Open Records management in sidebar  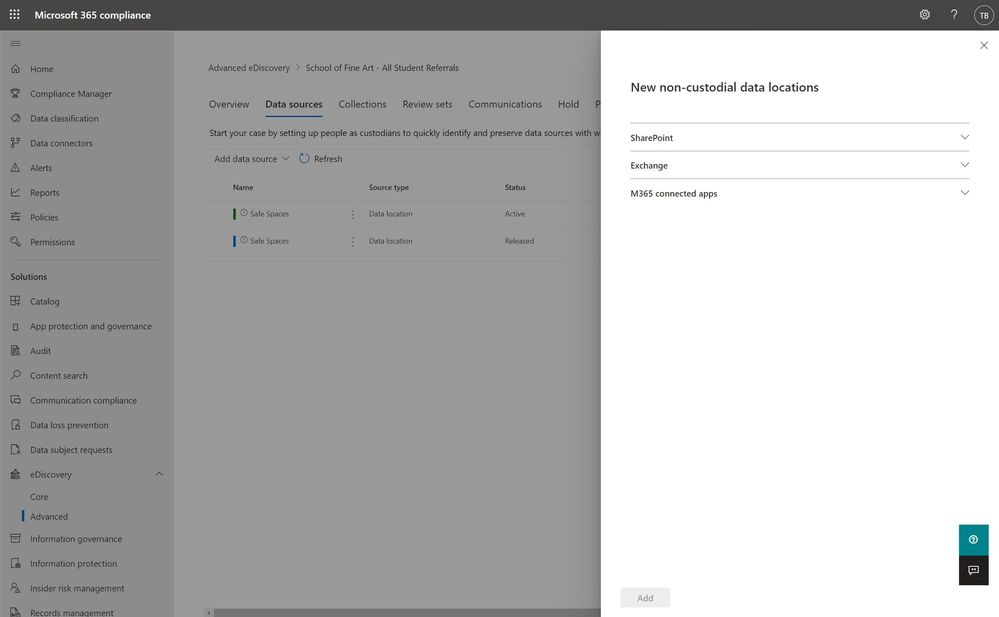[x=71, y=613]
